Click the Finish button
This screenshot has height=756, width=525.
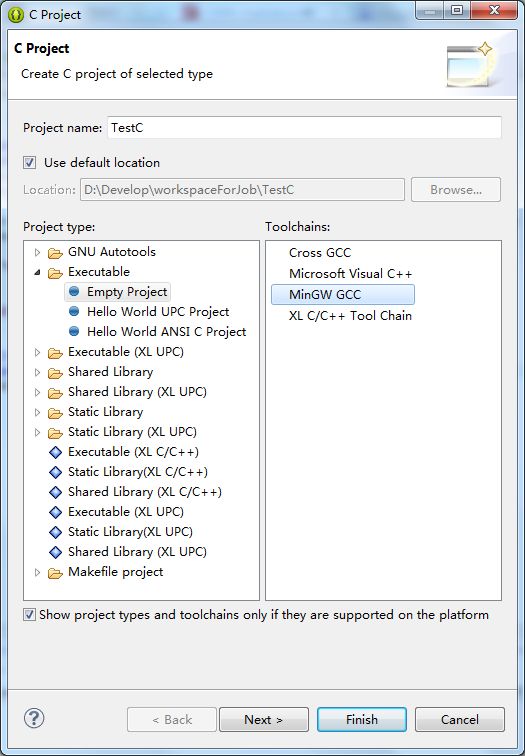point(362,719)
